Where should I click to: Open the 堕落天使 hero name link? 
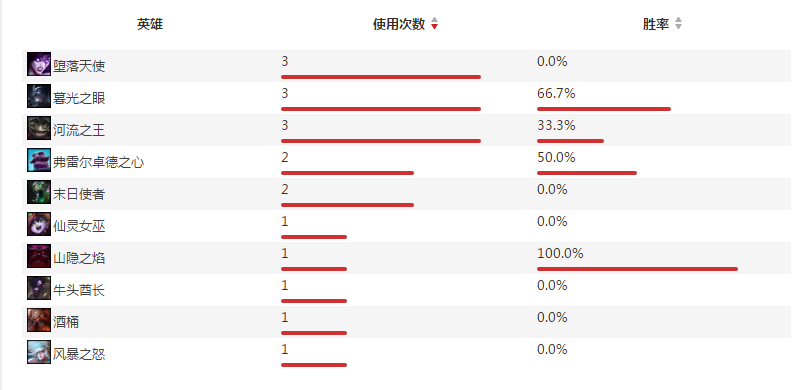79,66
